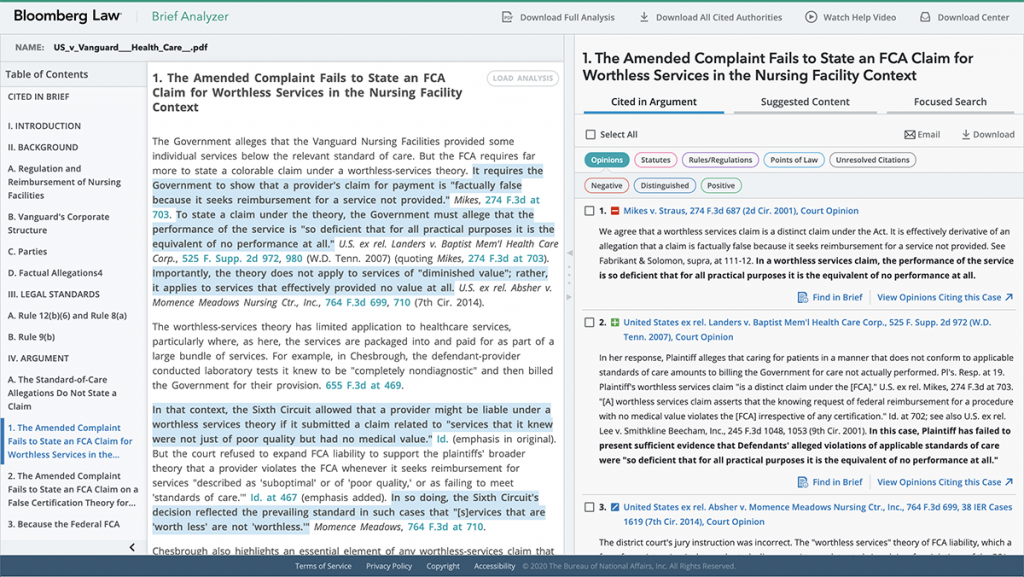Open Regulation and Reimbursement of Nursing Facilities section
The width and height of the screenshot is (1024, 577).
click(64, 182)
